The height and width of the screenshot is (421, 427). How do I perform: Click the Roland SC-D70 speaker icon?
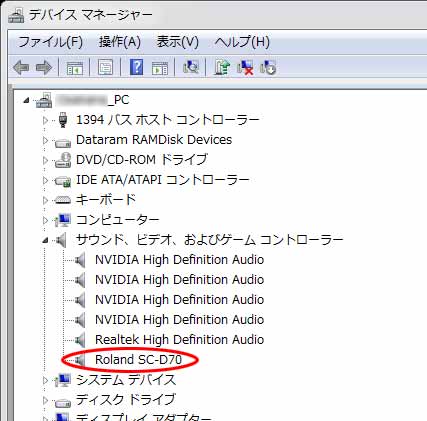(x=80, y=360)
